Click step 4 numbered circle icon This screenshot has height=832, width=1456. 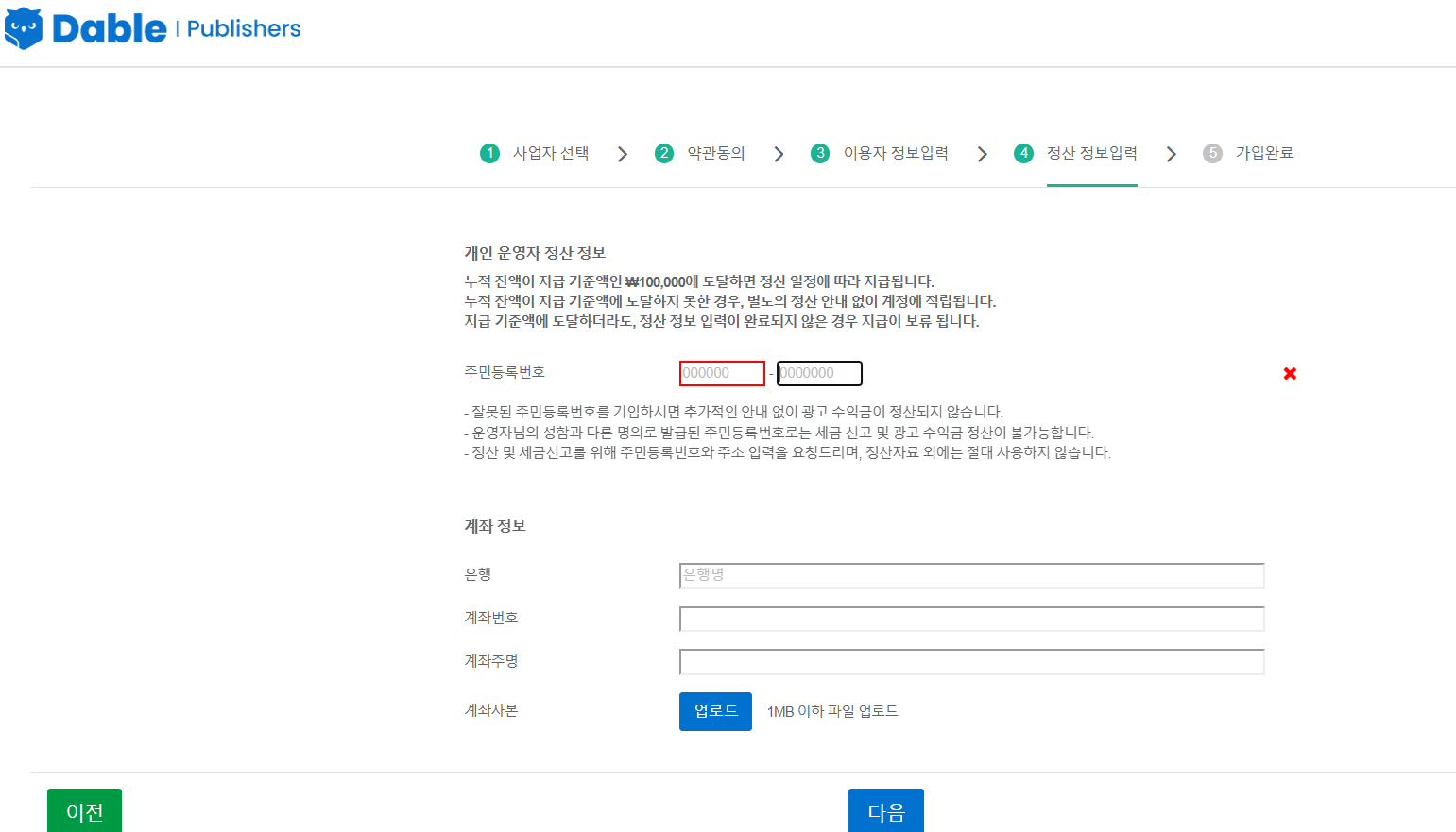point(1023,153)
